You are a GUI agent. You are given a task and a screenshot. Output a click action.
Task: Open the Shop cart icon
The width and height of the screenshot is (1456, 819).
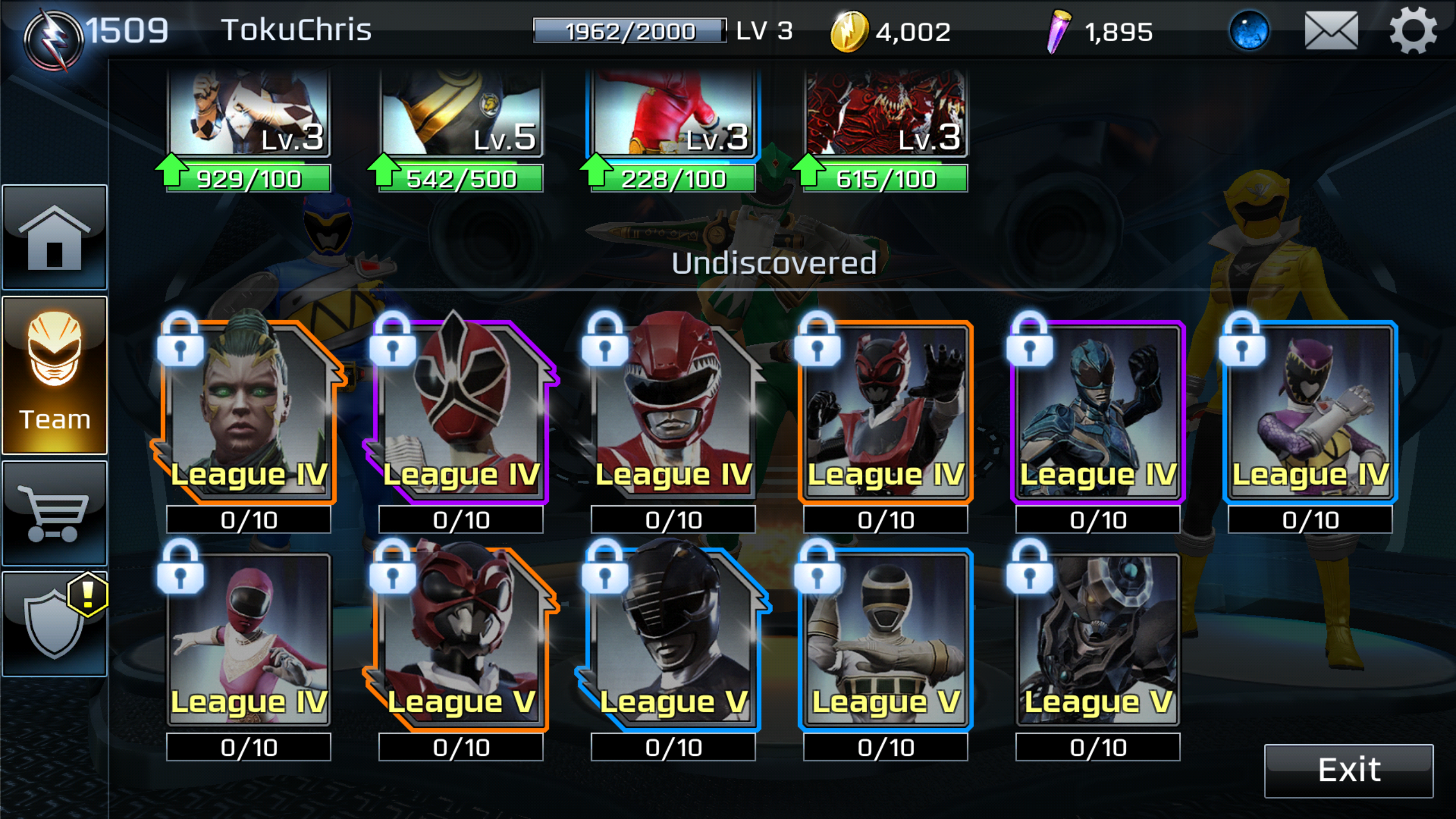55,514
